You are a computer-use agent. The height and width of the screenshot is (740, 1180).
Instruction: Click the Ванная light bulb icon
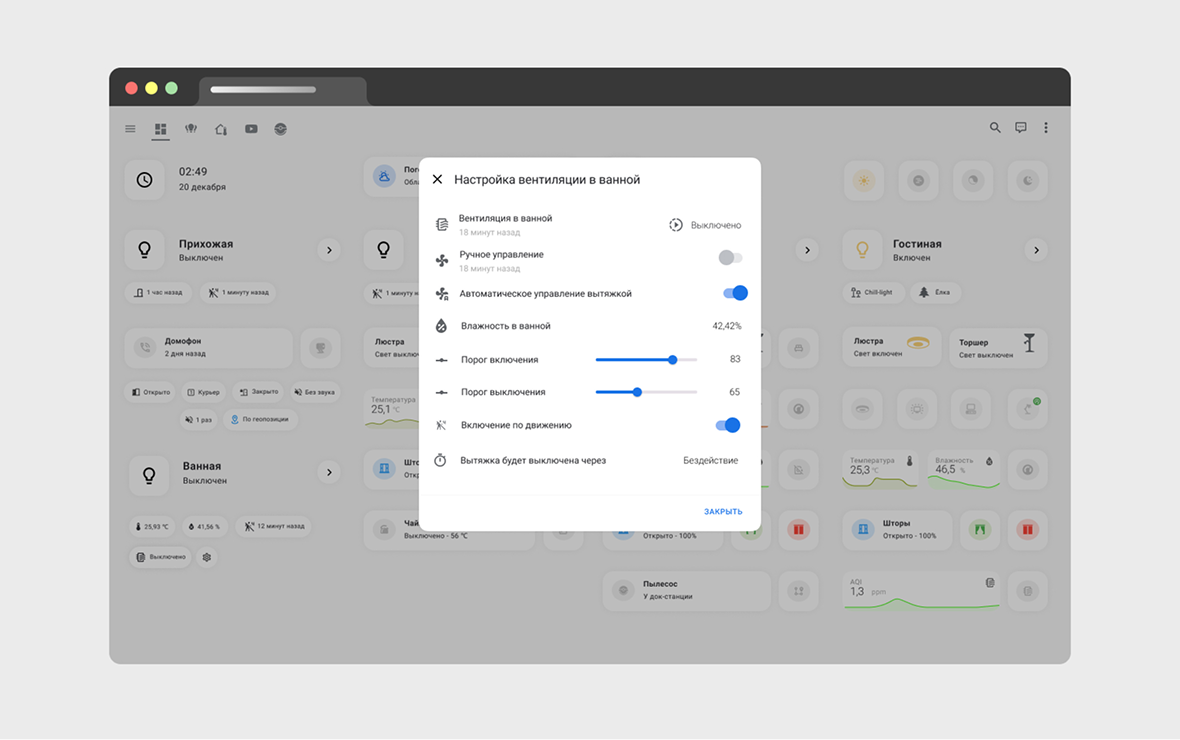pos(149,475)
